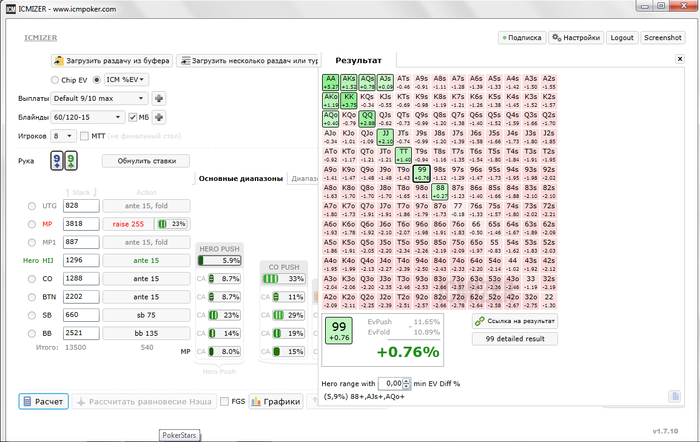The width and height of the screenshot is (700, 442).
Task: Click the min EV Diff stepper arrows
Action: tap(406, 384)
